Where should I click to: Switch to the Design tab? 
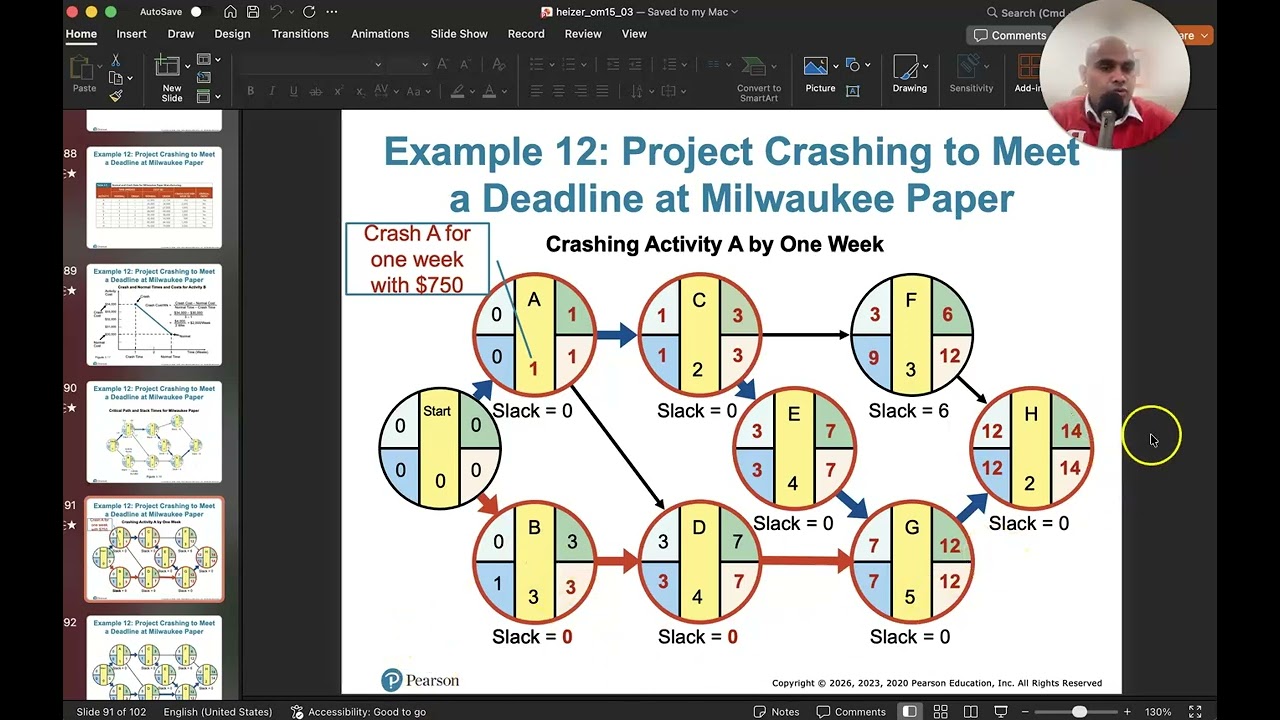[x=232, y=34]
